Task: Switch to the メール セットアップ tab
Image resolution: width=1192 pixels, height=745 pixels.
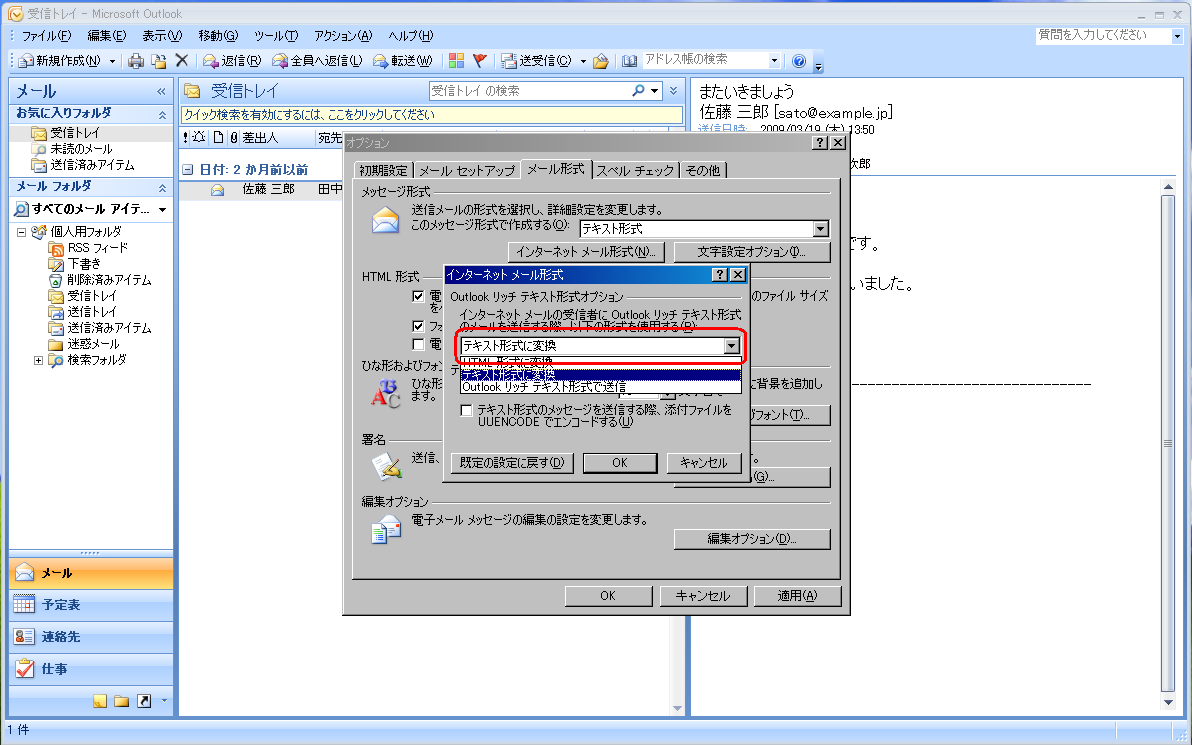Action: click(467, 171)
